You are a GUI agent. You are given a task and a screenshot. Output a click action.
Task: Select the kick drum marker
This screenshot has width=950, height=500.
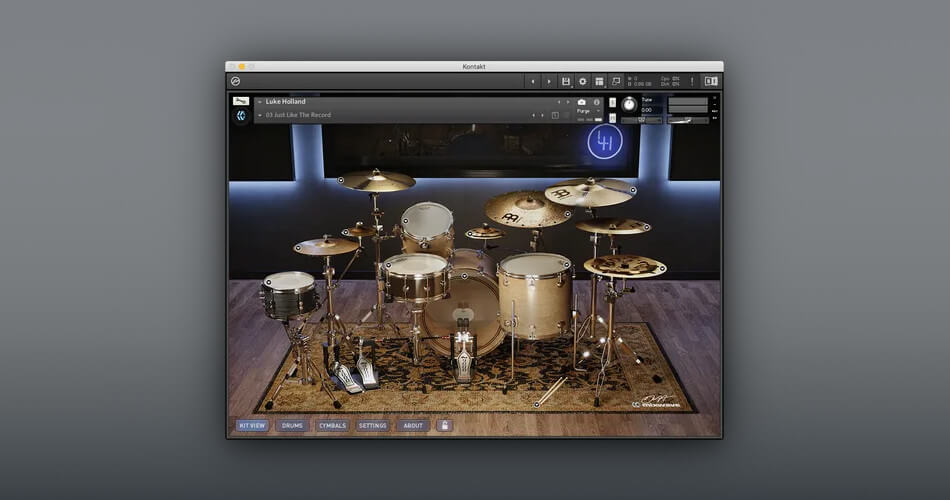[465, 276]
